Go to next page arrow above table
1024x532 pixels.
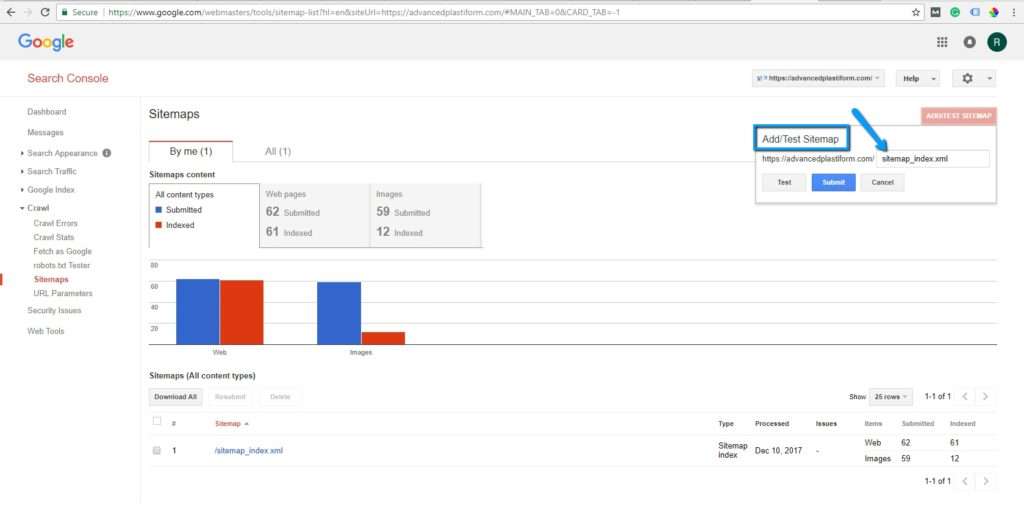[x=985, y=396]
